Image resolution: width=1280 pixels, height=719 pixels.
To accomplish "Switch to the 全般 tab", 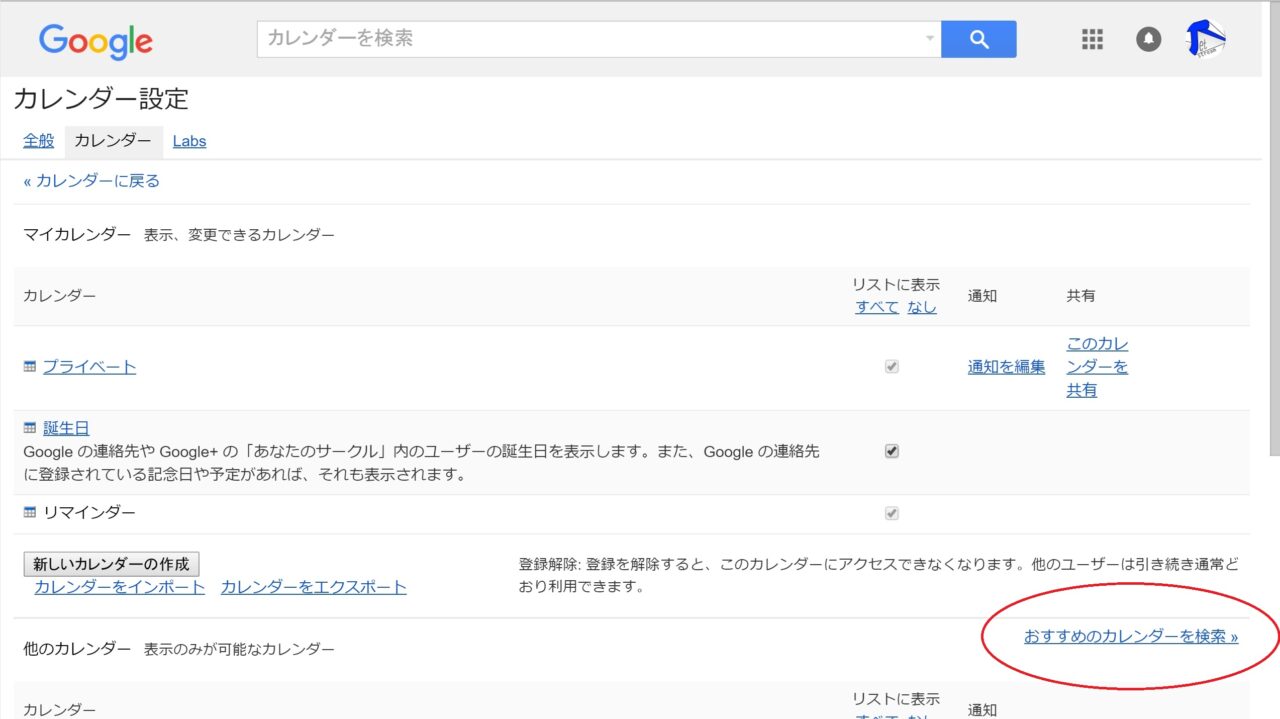I will (x=39, y=141).
